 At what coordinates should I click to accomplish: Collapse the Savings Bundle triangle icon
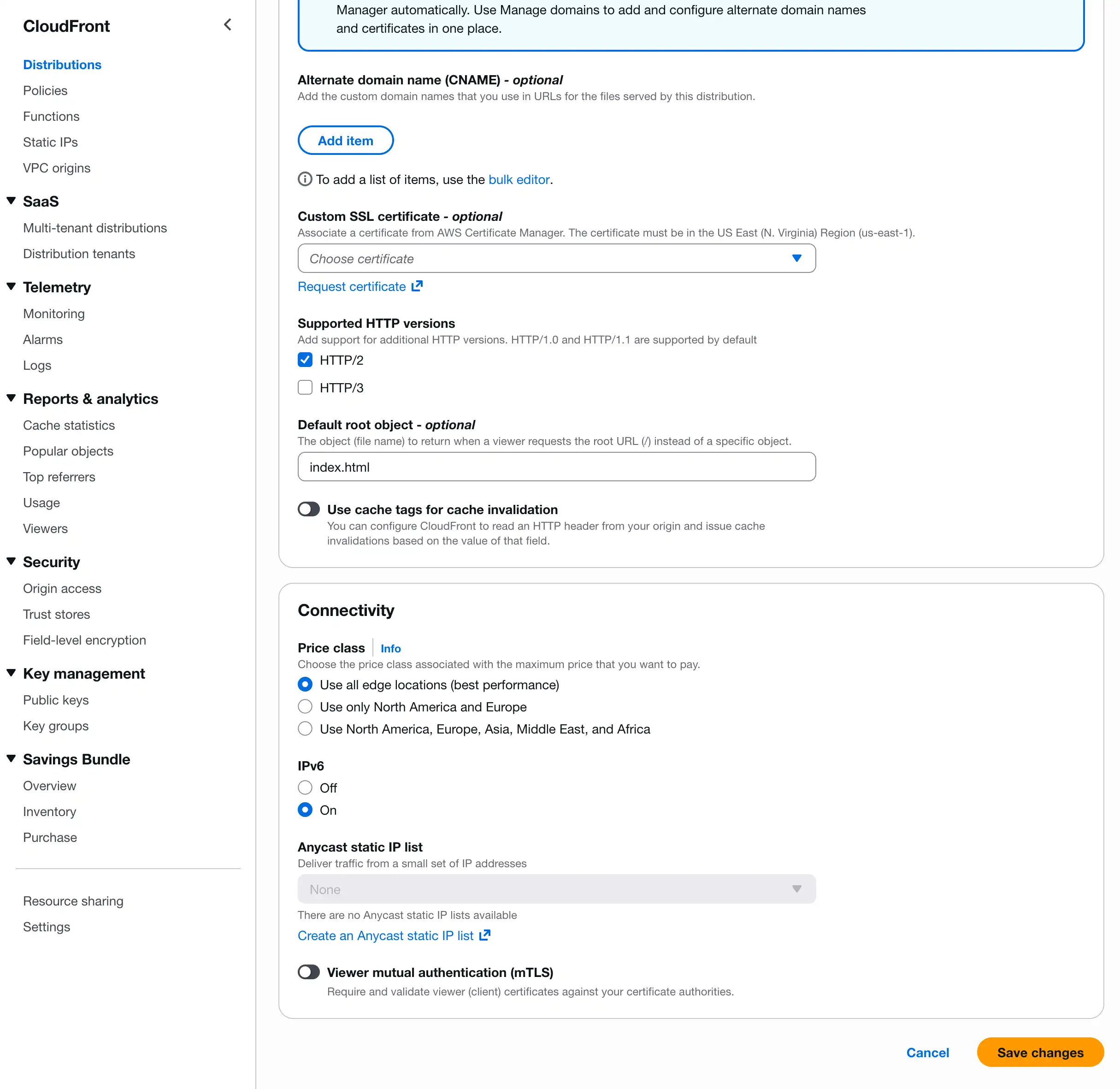pos(11,759)
